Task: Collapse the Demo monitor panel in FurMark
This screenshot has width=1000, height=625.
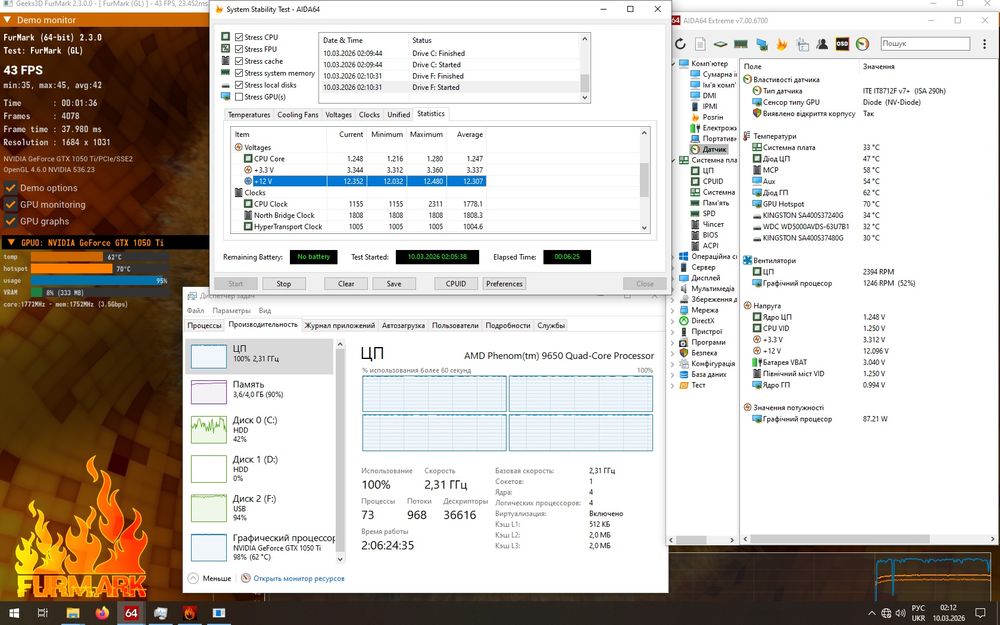Action: click(7, 20)
